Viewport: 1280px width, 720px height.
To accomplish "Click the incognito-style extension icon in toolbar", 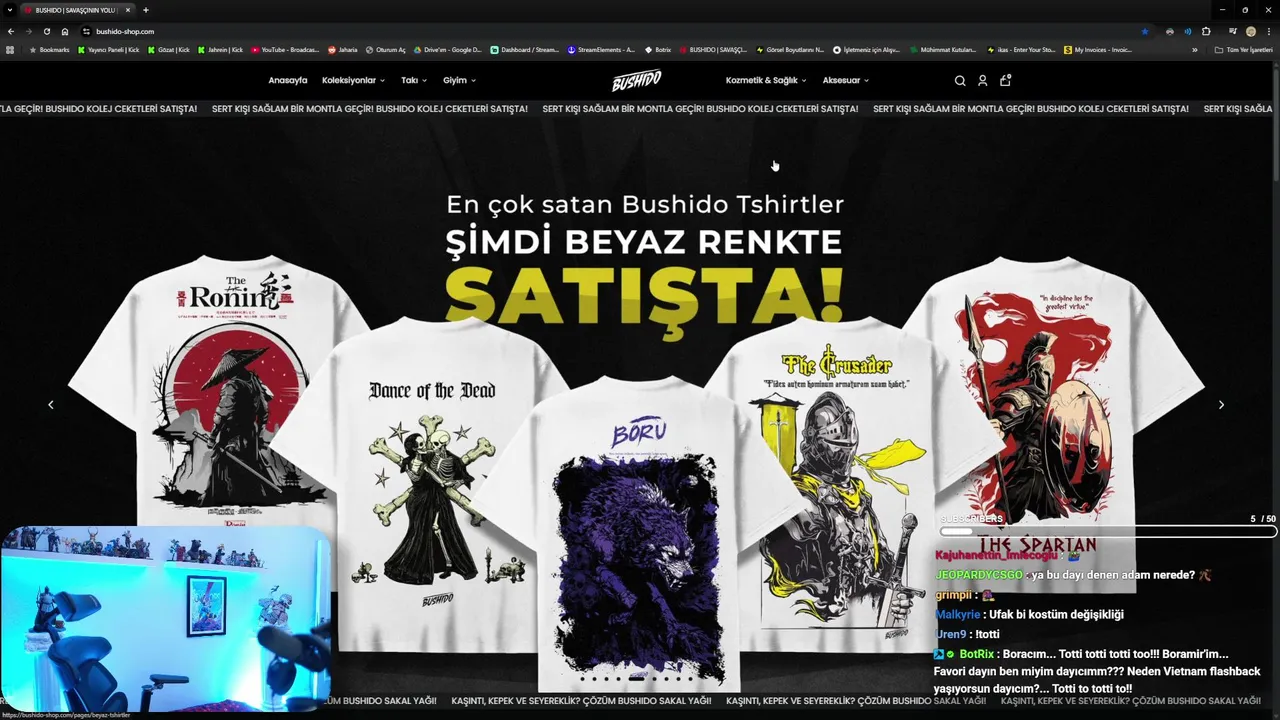I will pyautogui.click(x=1170, y=31).
